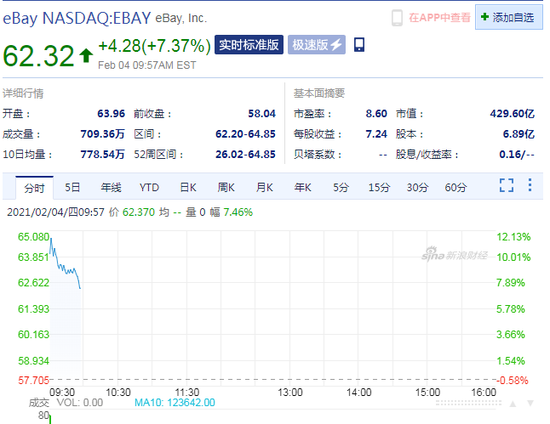Viewport: 550px width, 424px height.
Task: Open the YTD chart view
Action: [x=149, y=187]
